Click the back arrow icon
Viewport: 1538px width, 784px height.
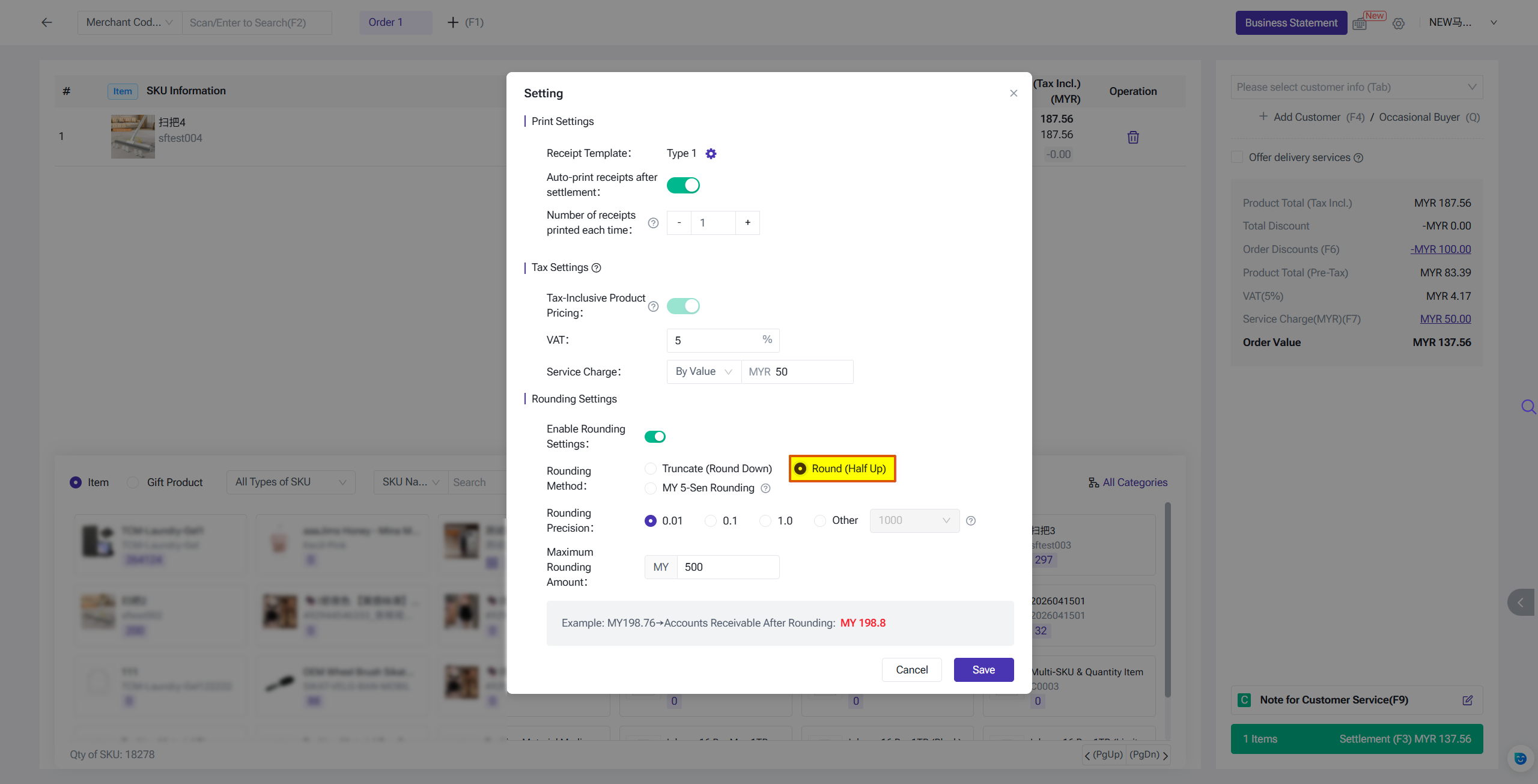[x=47, y=23]
